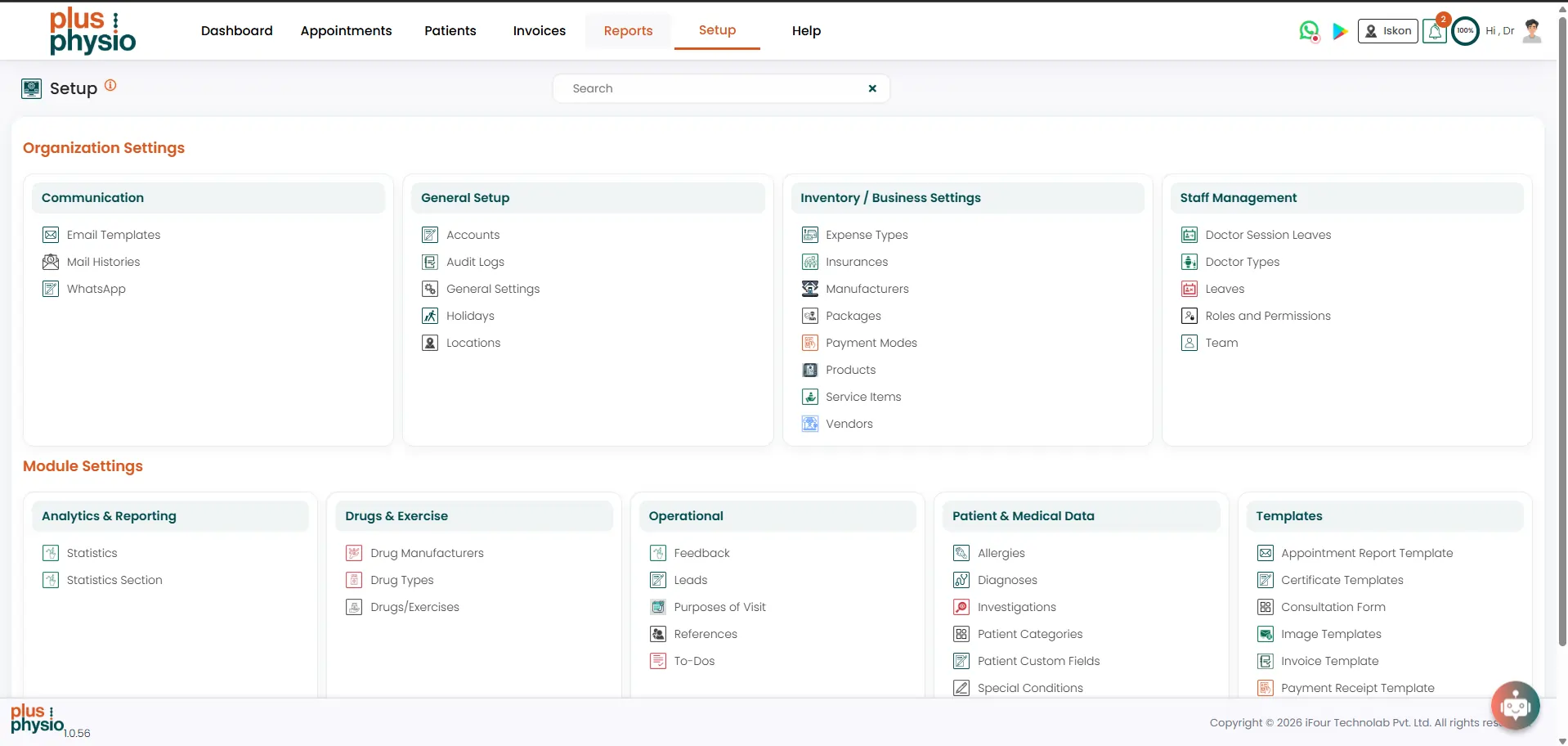
Task: Click the Plus Physio logo in header
Action: pyautogui.click(x=92, y=31)
